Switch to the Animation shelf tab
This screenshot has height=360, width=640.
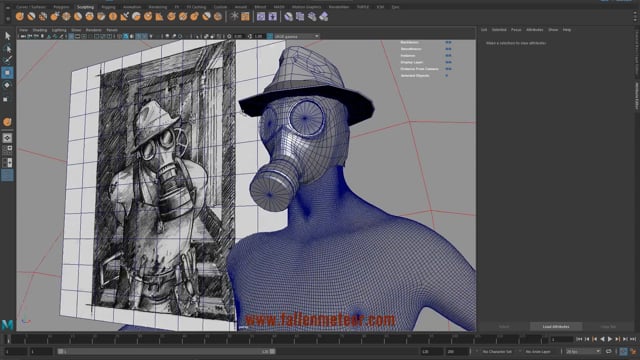pyautogui.click(x=132, y=7)
